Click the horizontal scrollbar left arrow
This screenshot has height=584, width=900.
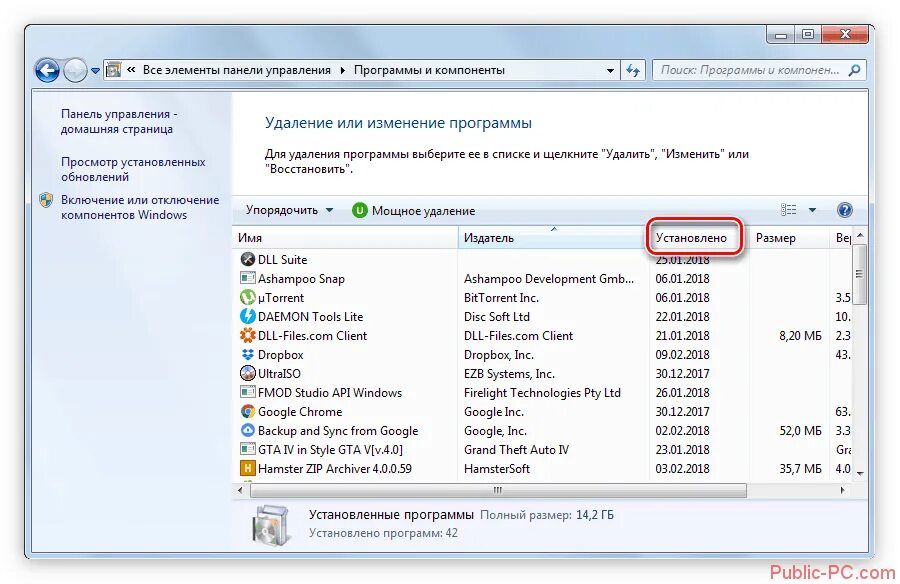pyautogui.click(x=240, y=490)
